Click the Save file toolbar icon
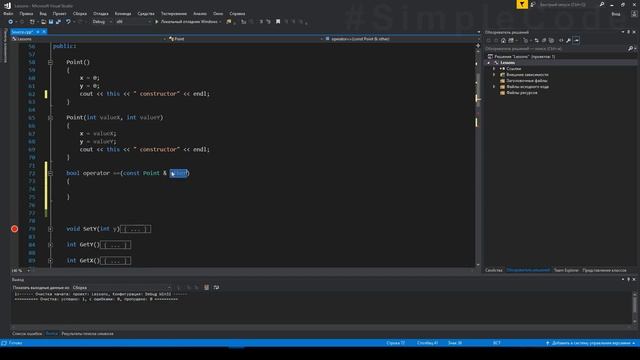Screen dimensions: 640x360 51,22
